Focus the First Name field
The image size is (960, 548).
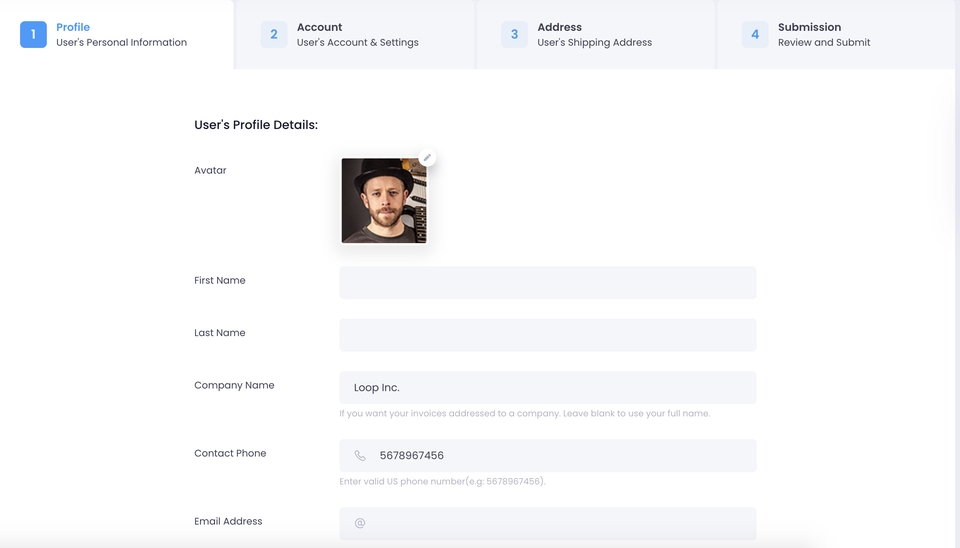548,283
